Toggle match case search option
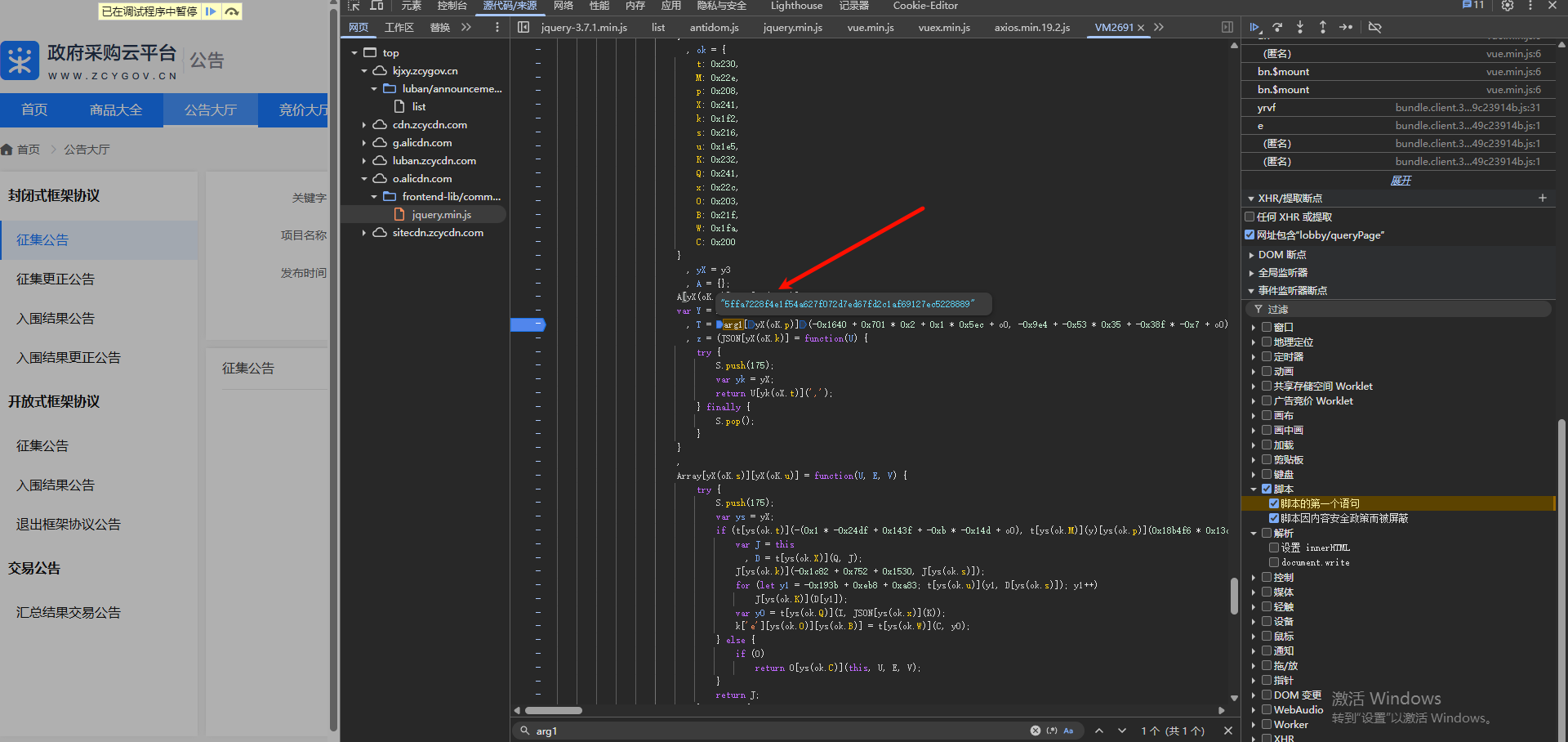 (x=1068, y=731)
